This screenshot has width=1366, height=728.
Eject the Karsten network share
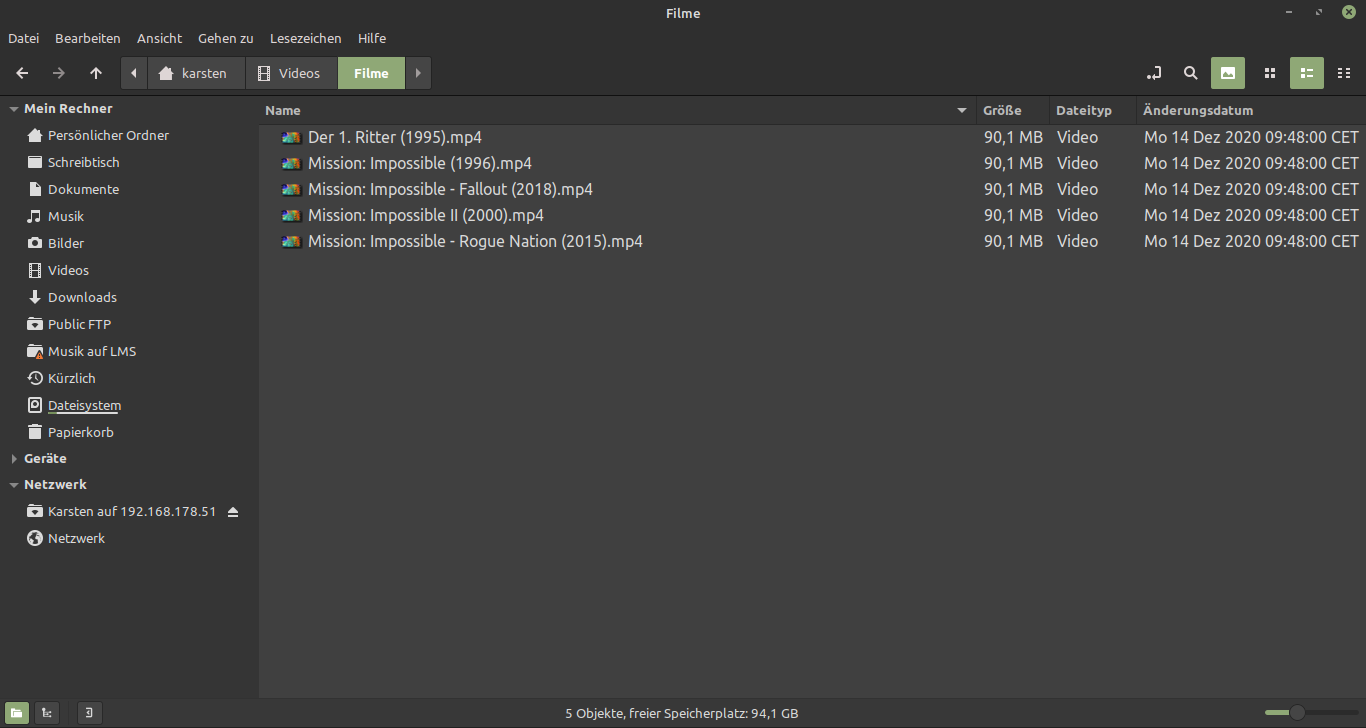[x=233, y=512]
